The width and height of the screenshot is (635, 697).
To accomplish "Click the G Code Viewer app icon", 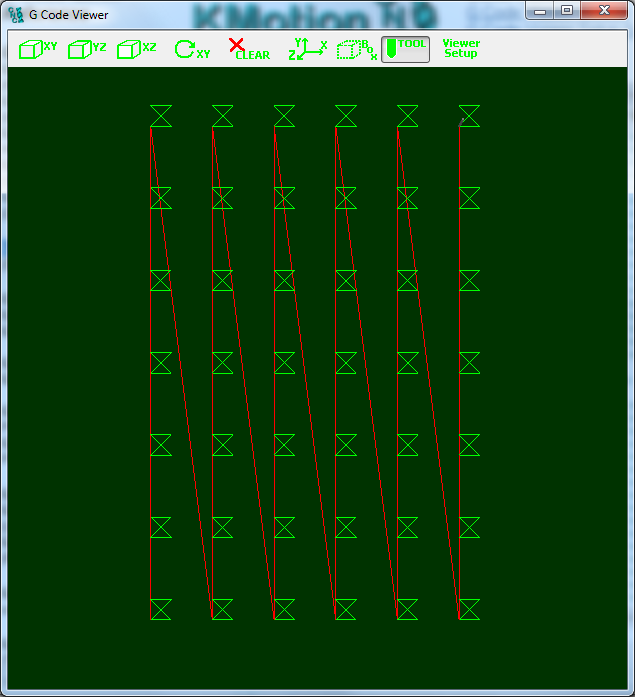I will click(x=16, y=15).
